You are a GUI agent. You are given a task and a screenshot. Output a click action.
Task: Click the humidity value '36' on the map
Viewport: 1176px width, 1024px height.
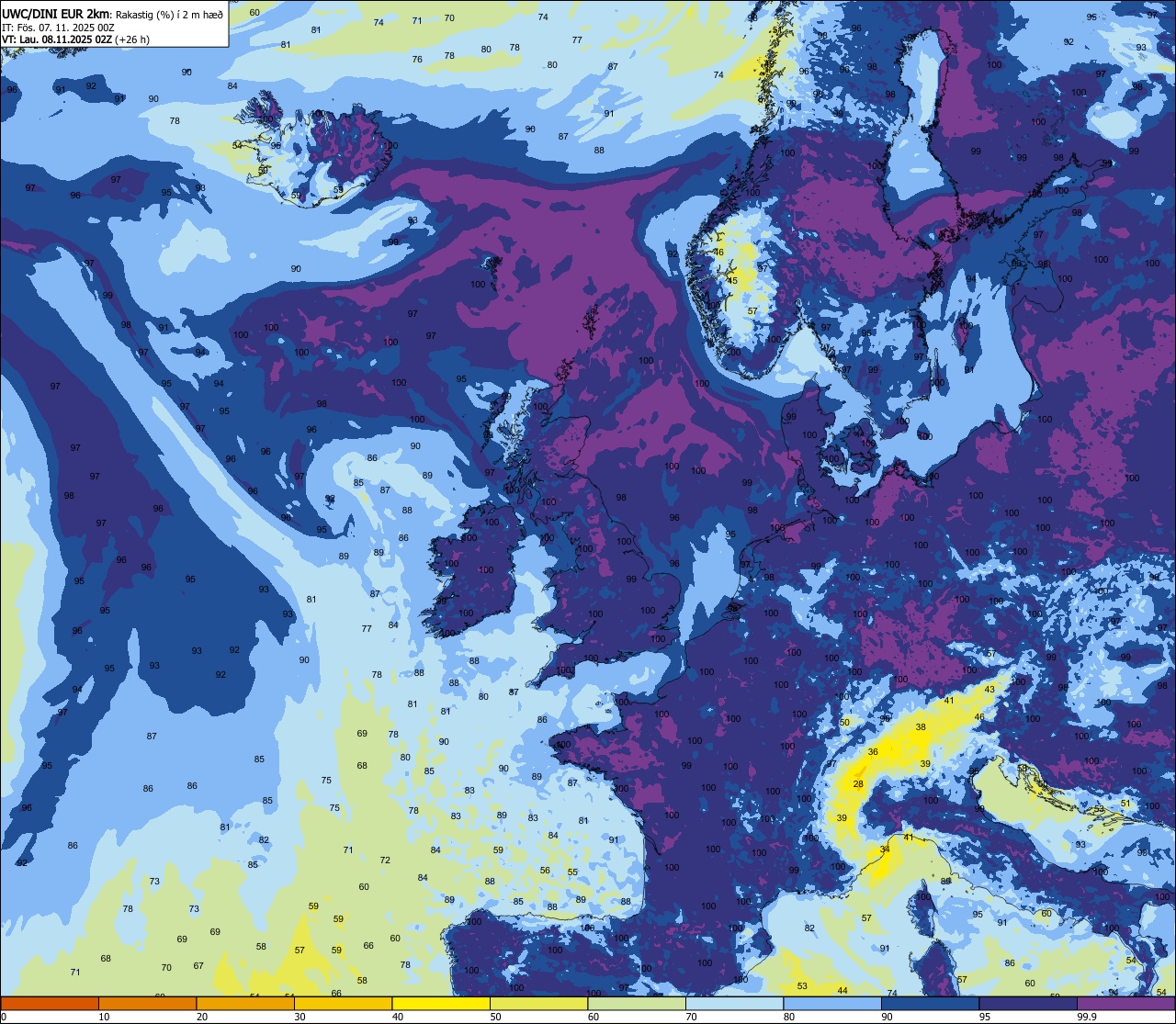point(873,751)
